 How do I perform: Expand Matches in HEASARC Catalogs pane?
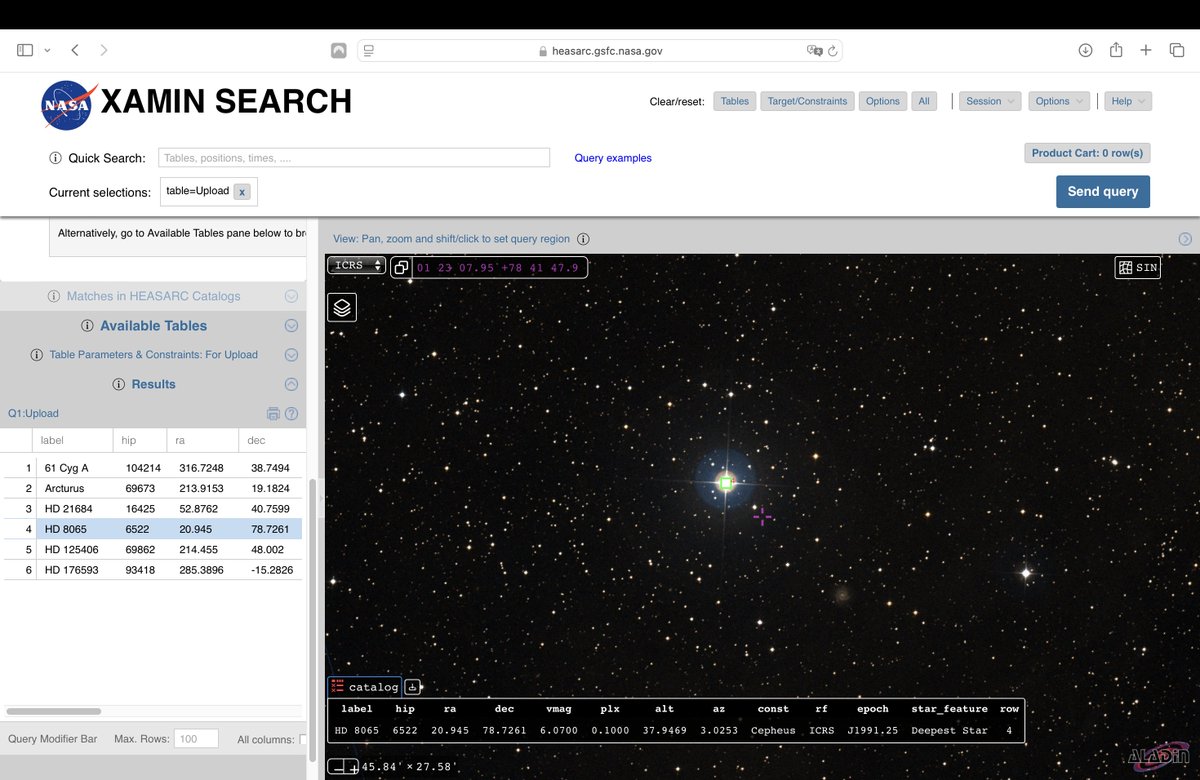291,296
